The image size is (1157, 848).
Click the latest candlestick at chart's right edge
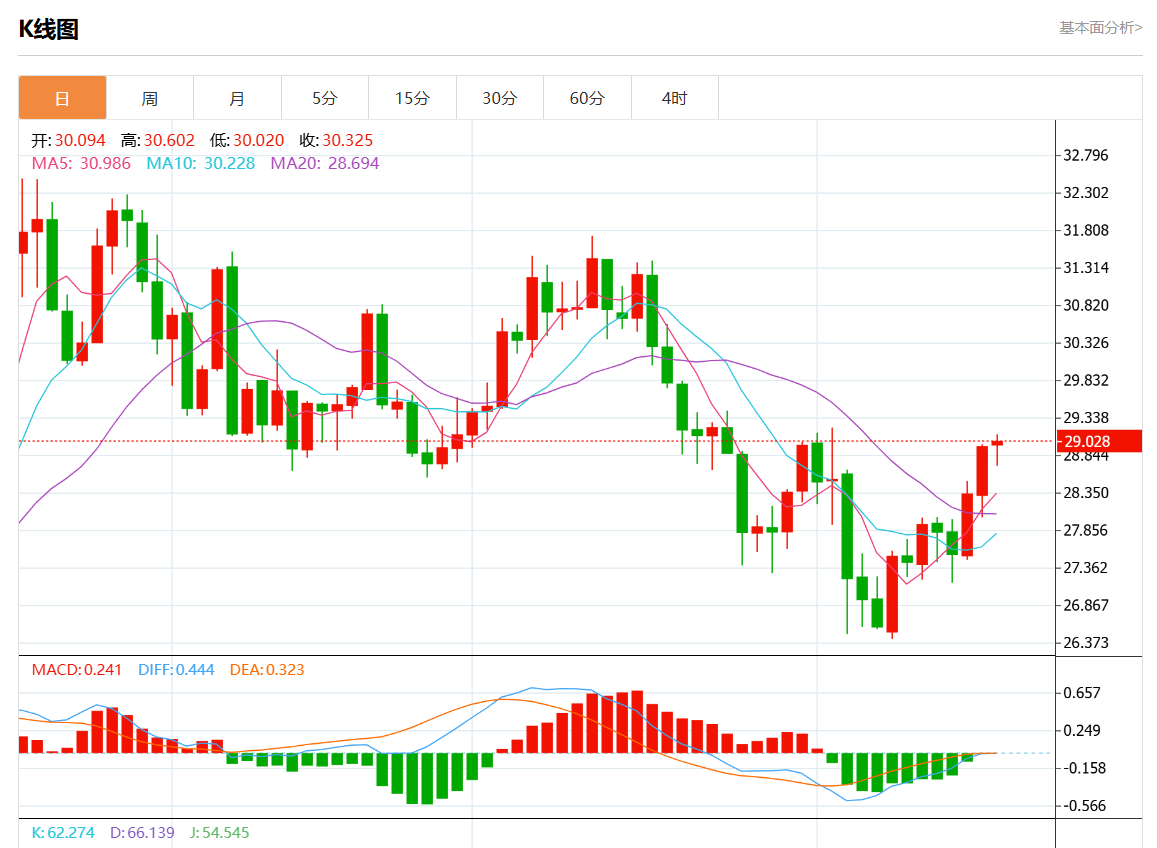pos(997,443)
